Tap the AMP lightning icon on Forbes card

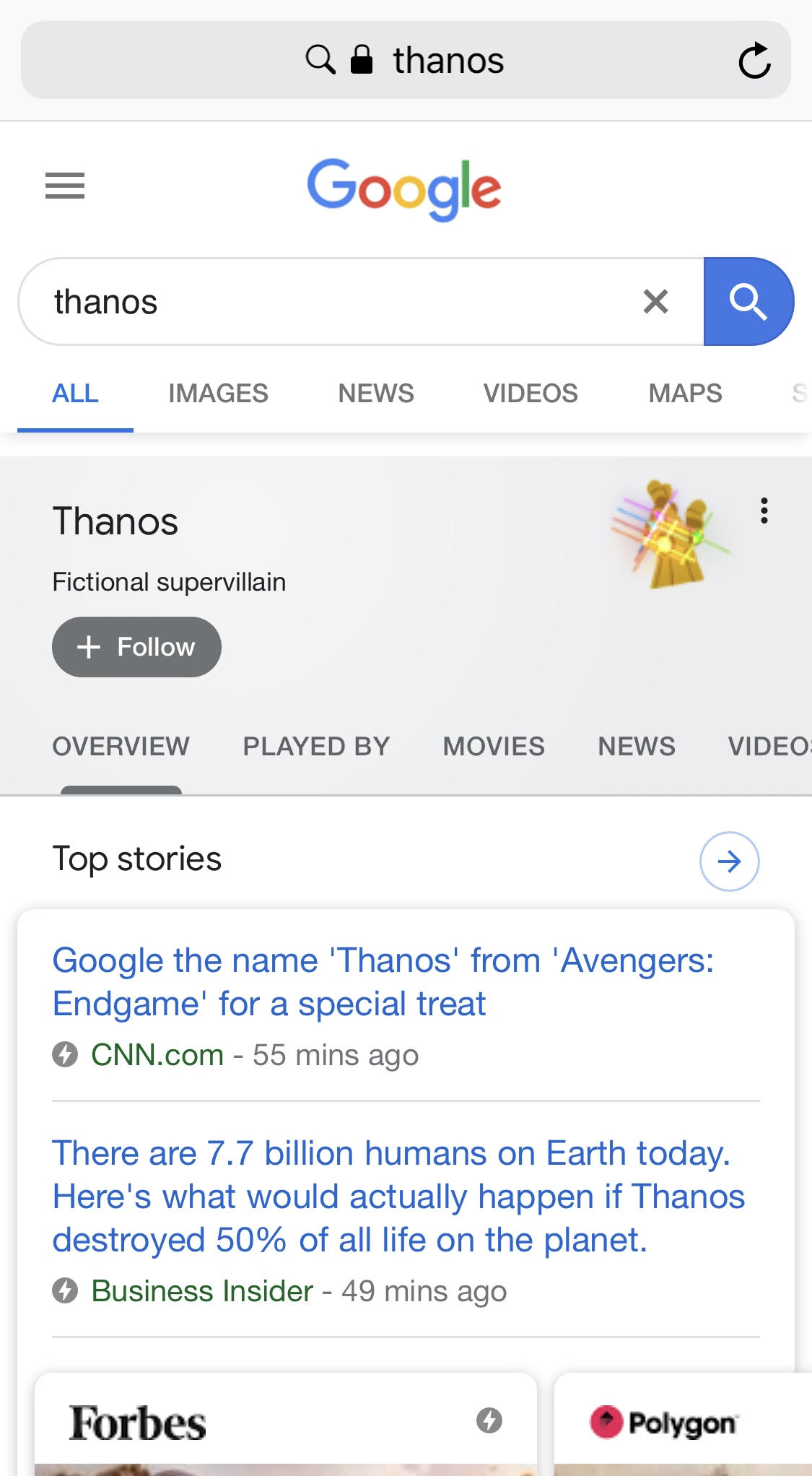coord(489,1420)
